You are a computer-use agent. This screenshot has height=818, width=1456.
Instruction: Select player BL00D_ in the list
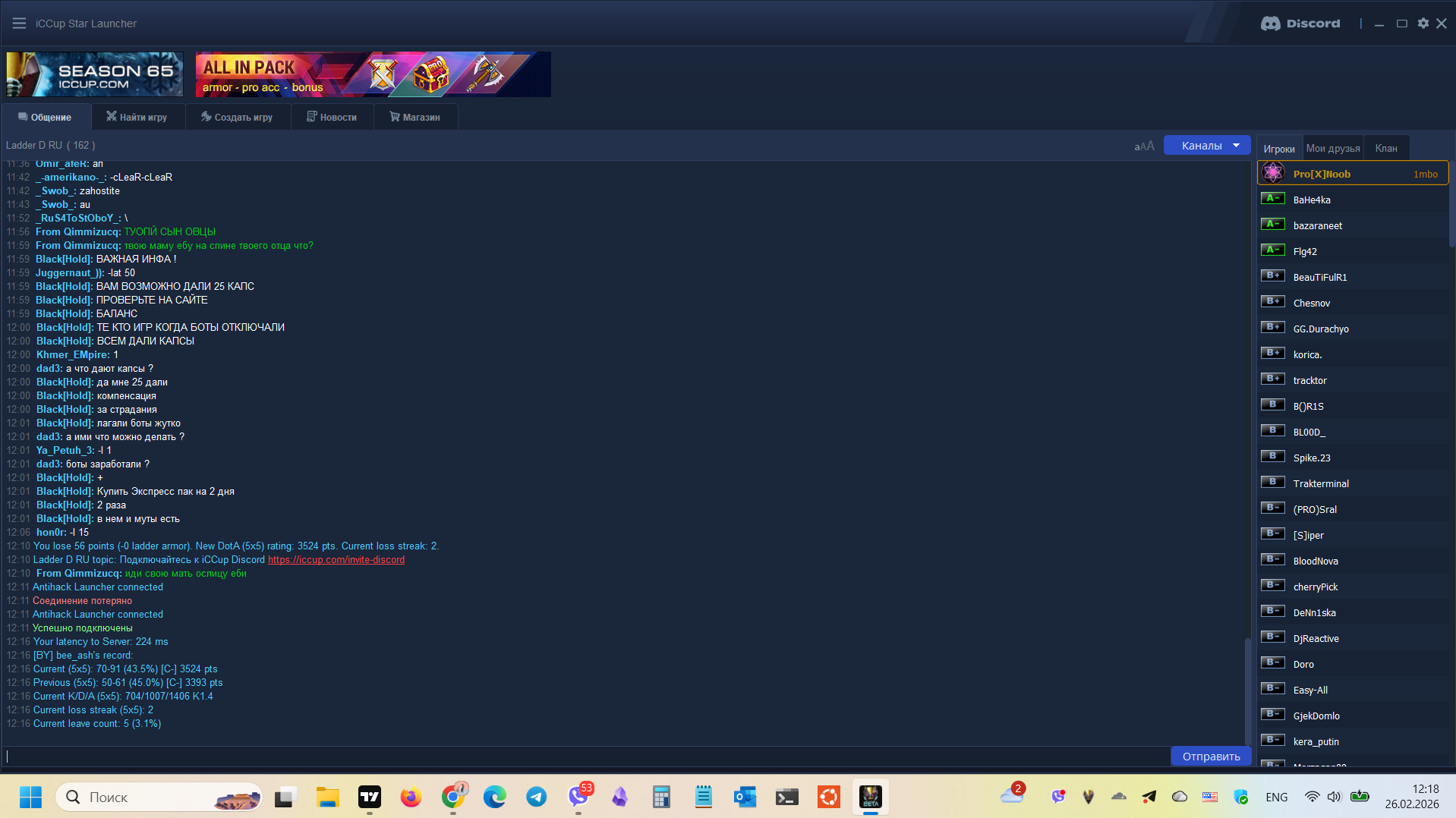coord(1353,432)
